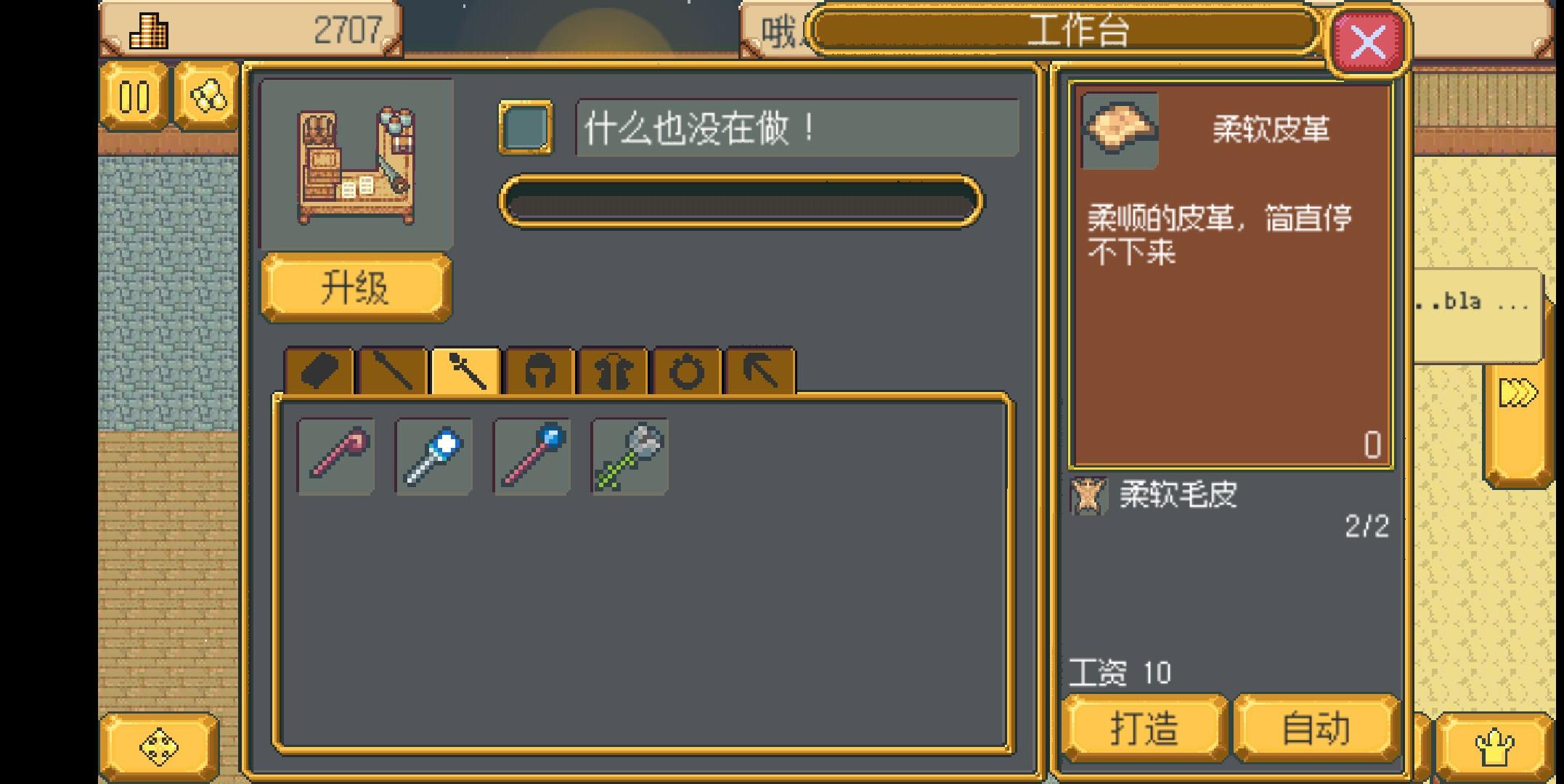Switch to the pickaxe tools tab
The width and height of the screenshot is (1564, 784).
pyautogui.click(x=761, y=372)
